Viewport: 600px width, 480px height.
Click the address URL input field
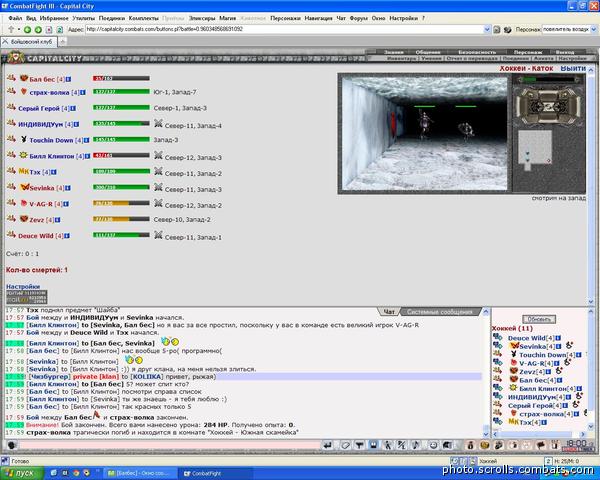coord(284,29)
